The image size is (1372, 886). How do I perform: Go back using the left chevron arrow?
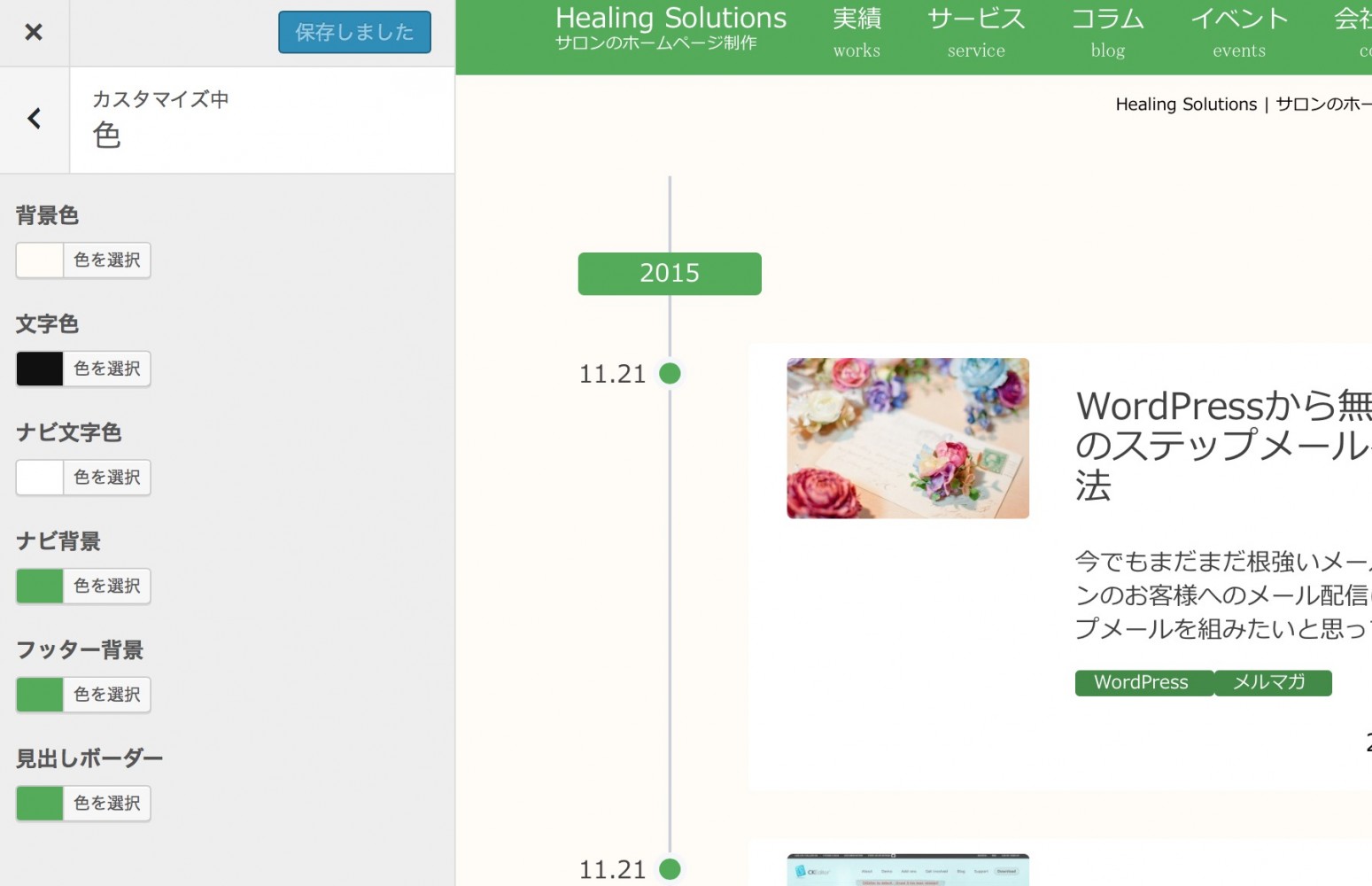pos(35,119)
